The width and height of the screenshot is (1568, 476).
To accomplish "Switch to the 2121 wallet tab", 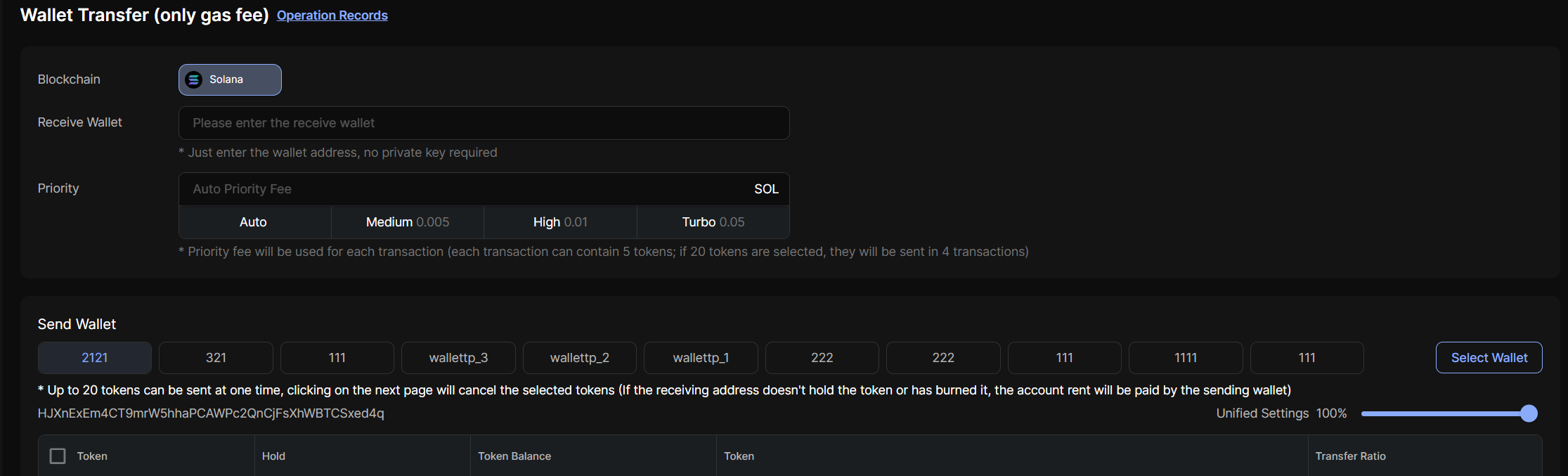I will (x=95, y=358).
